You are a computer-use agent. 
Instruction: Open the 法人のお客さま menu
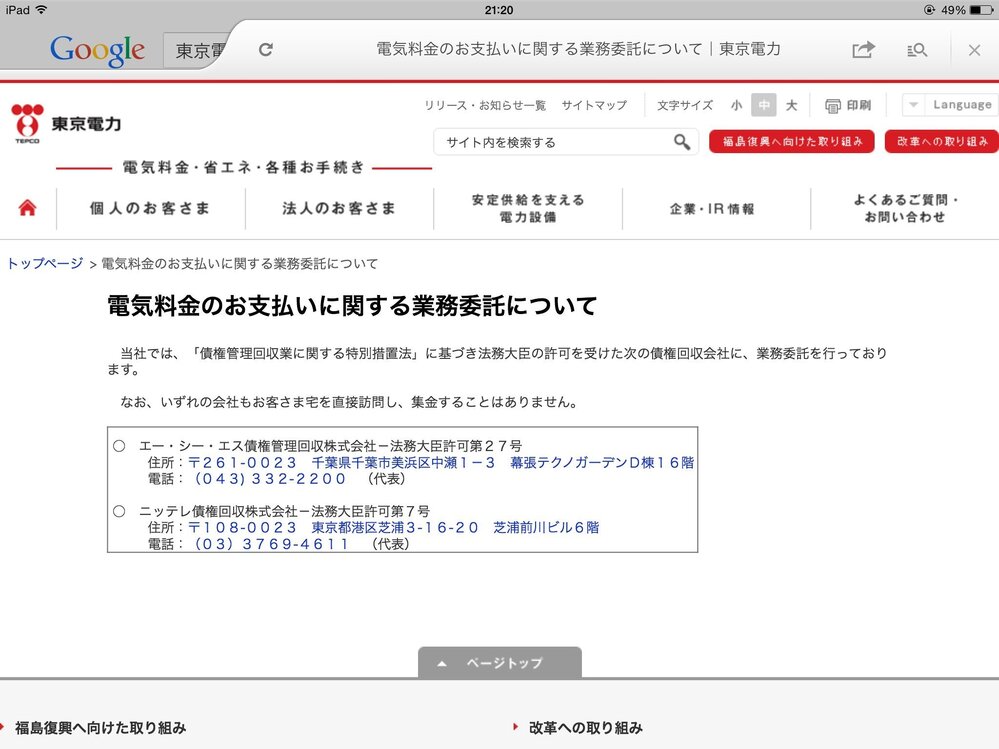coord(339,208)
